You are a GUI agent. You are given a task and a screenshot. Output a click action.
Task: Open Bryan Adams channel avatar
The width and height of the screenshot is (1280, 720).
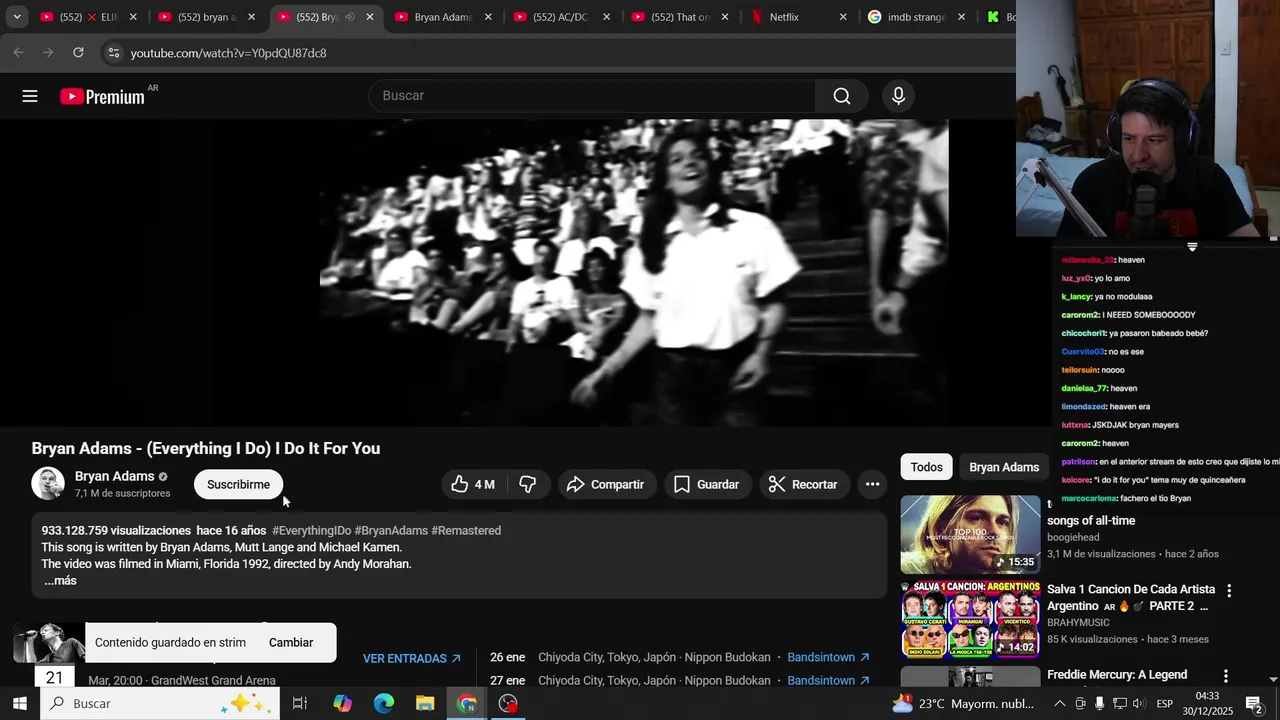point(48,484)
